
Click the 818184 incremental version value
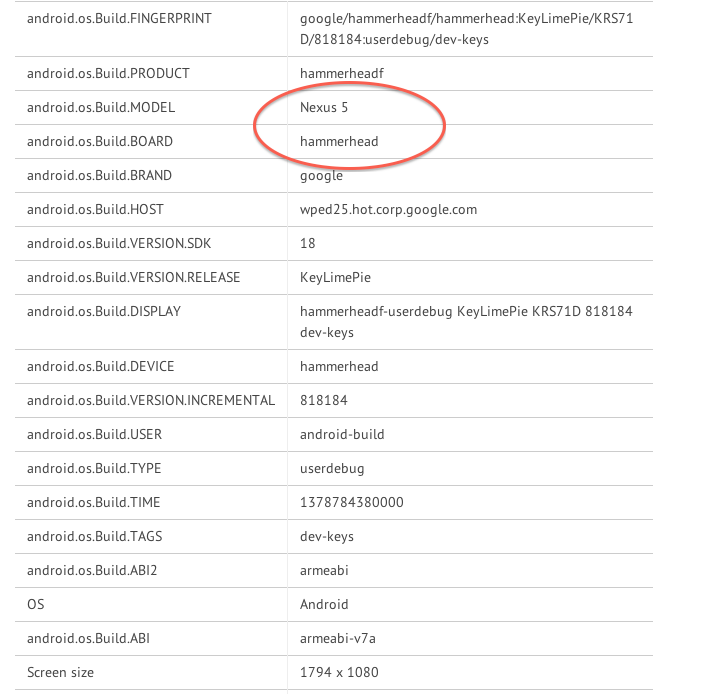tap(324, 400)
